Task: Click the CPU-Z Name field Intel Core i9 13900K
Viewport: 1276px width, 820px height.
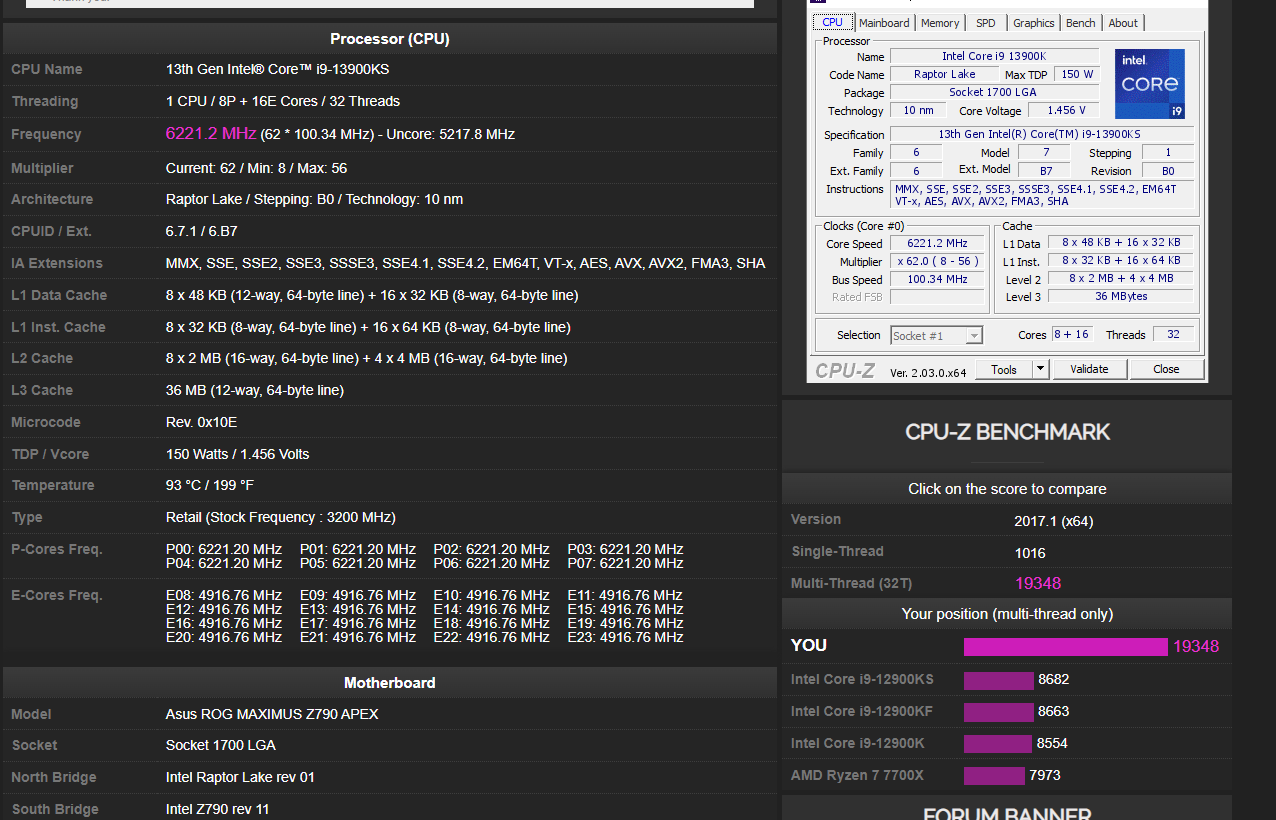Action: tap(994, 56)
